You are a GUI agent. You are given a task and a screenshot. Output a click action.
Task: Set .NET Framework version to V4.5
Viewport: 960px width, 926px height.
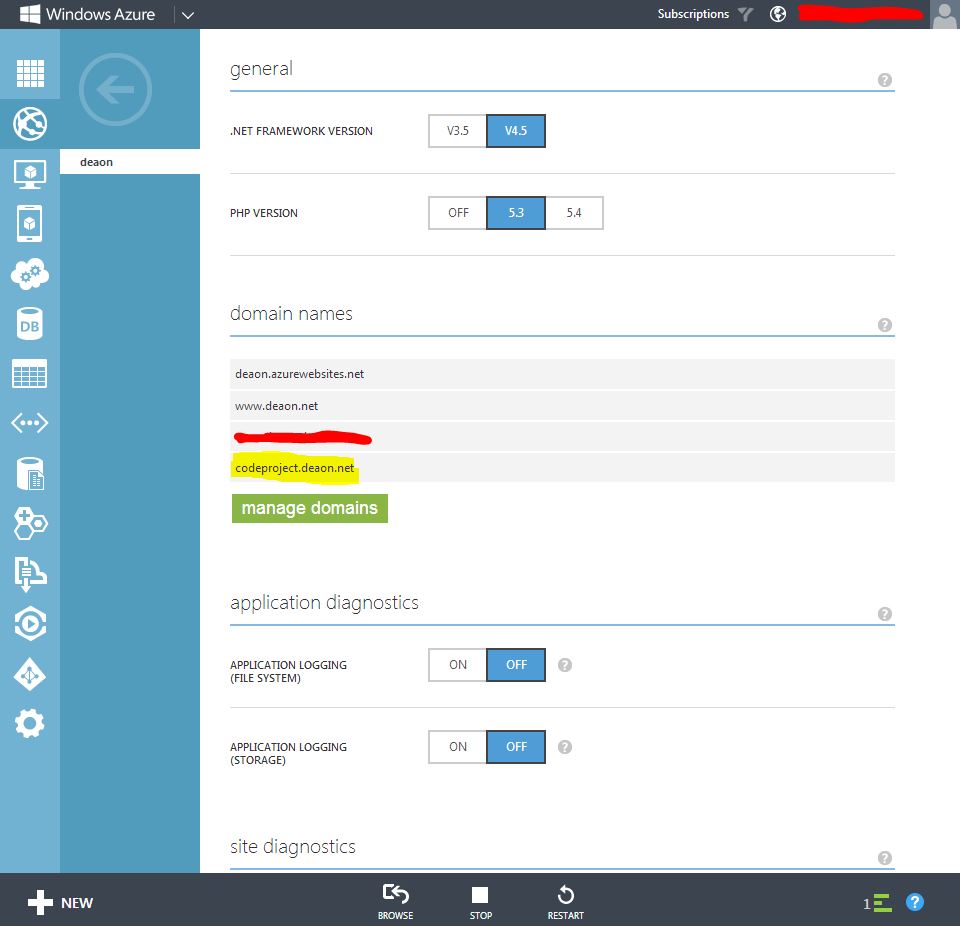(x=516, y=131)
